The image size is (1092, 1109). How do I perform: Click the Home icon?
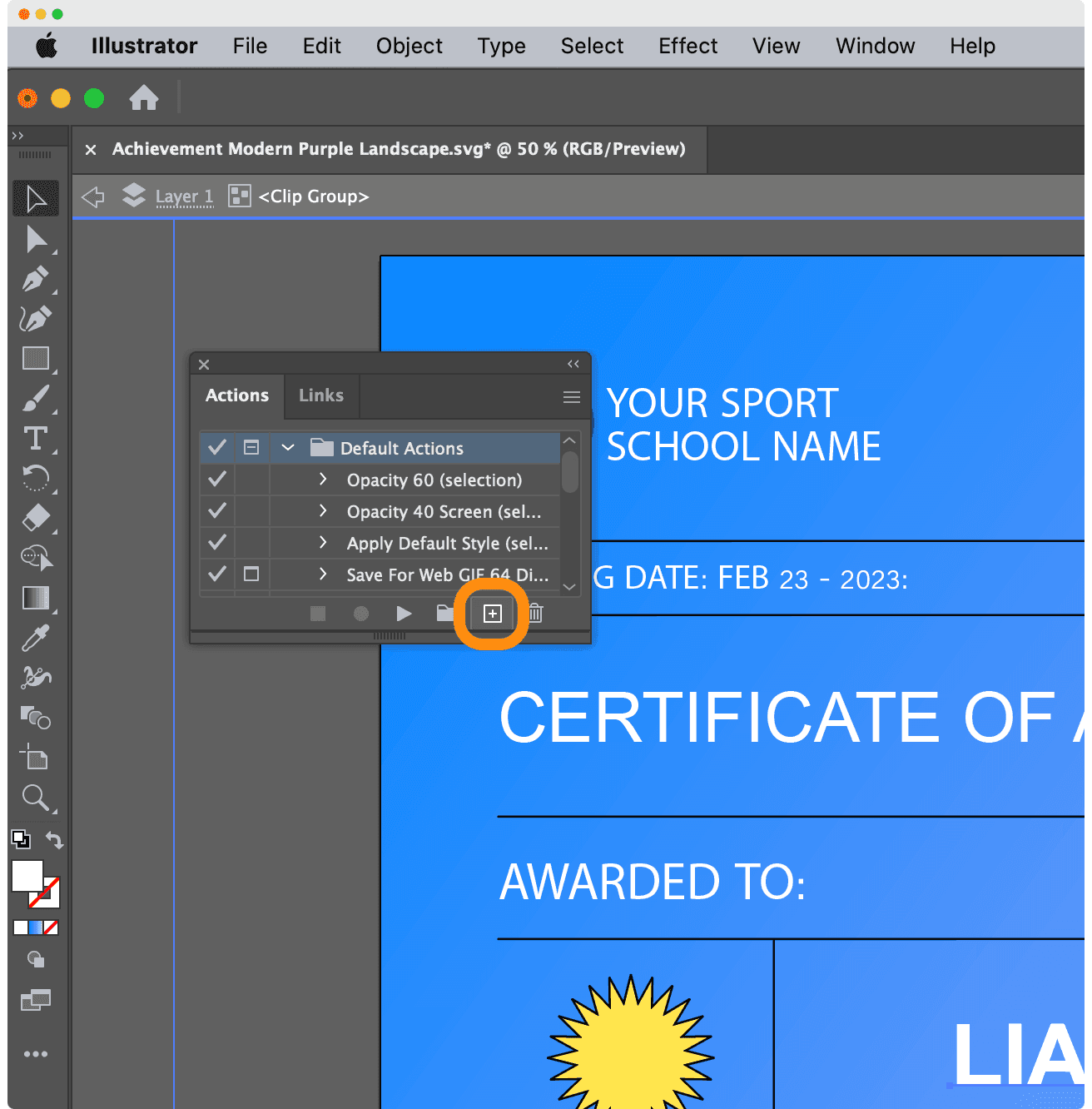(x=143, y=98)
